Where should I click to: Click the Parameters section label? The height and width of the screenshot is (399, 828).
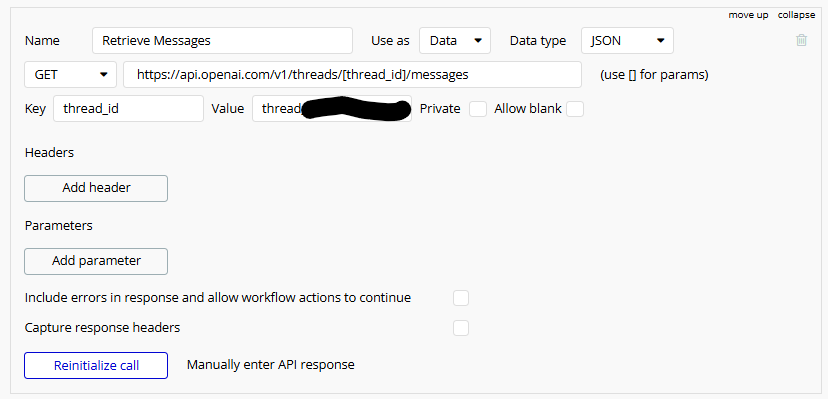[x=59, y=225]
